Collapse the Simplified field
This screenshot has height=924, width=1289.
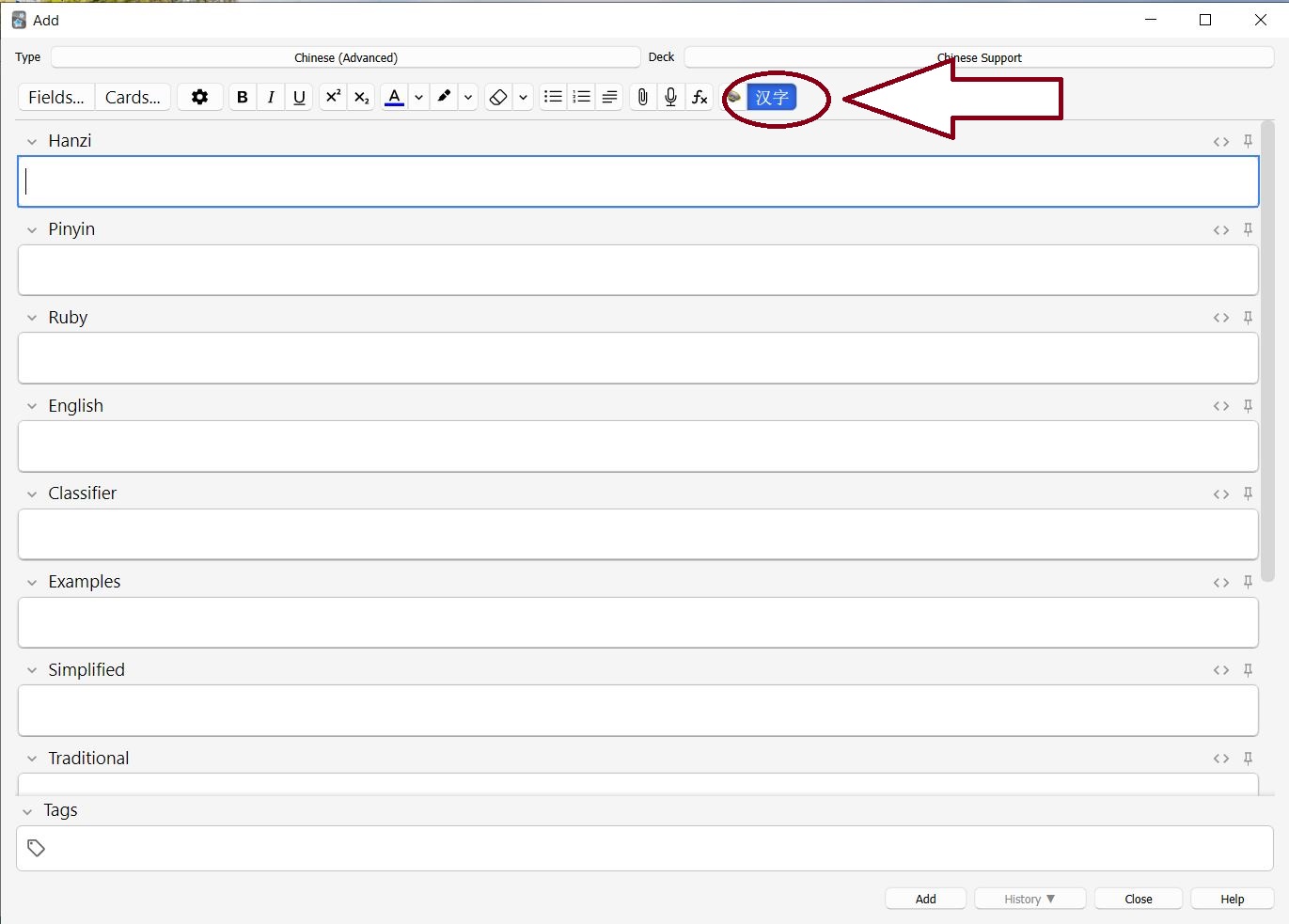point(32,670)
